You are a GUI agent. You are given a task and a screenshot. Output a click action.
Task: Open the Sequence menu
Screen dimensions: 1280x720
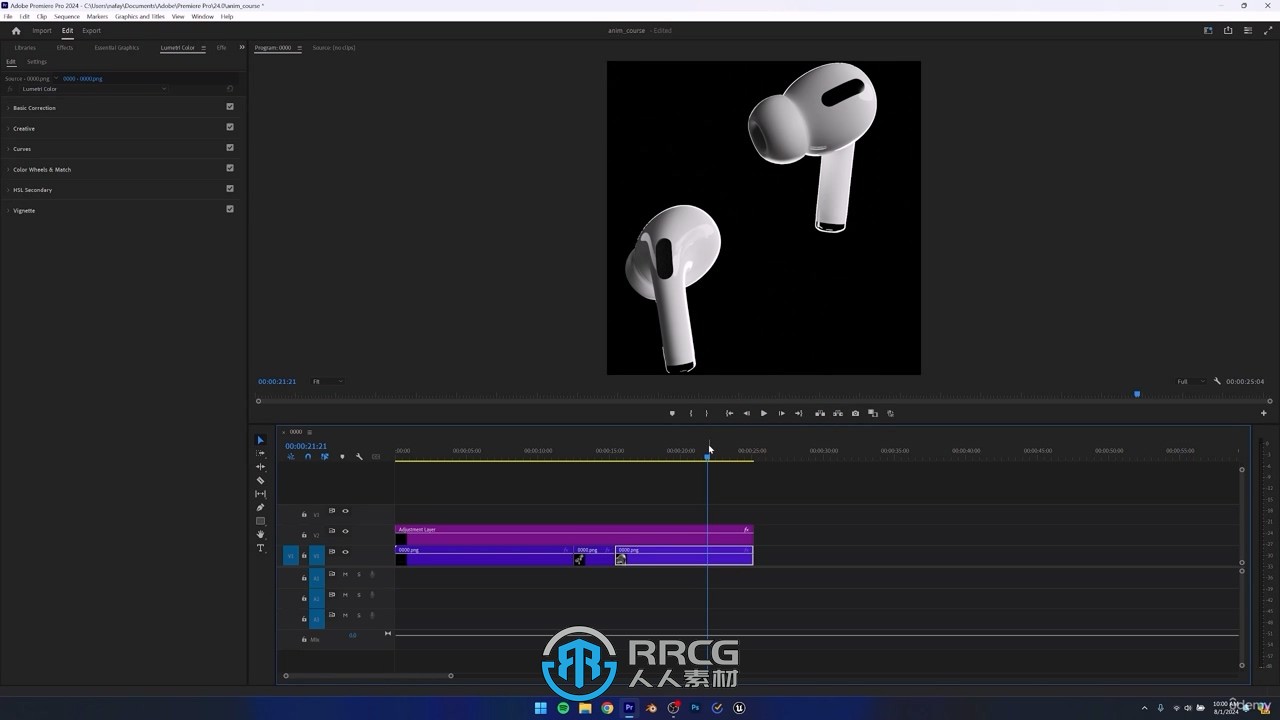coord(67,17)
